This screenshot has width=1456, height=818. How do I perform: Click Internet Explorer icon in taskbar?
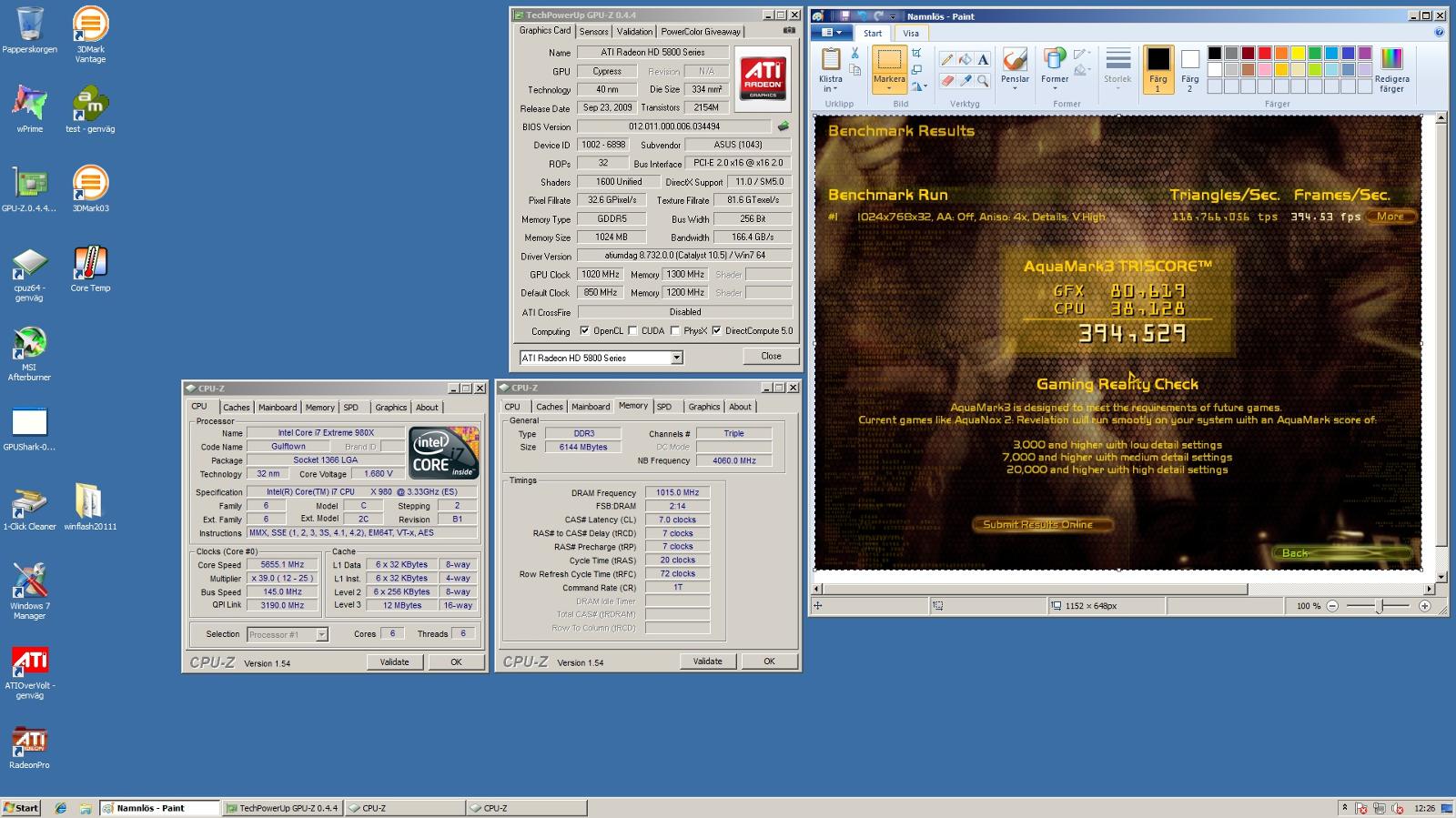[61, 808]
